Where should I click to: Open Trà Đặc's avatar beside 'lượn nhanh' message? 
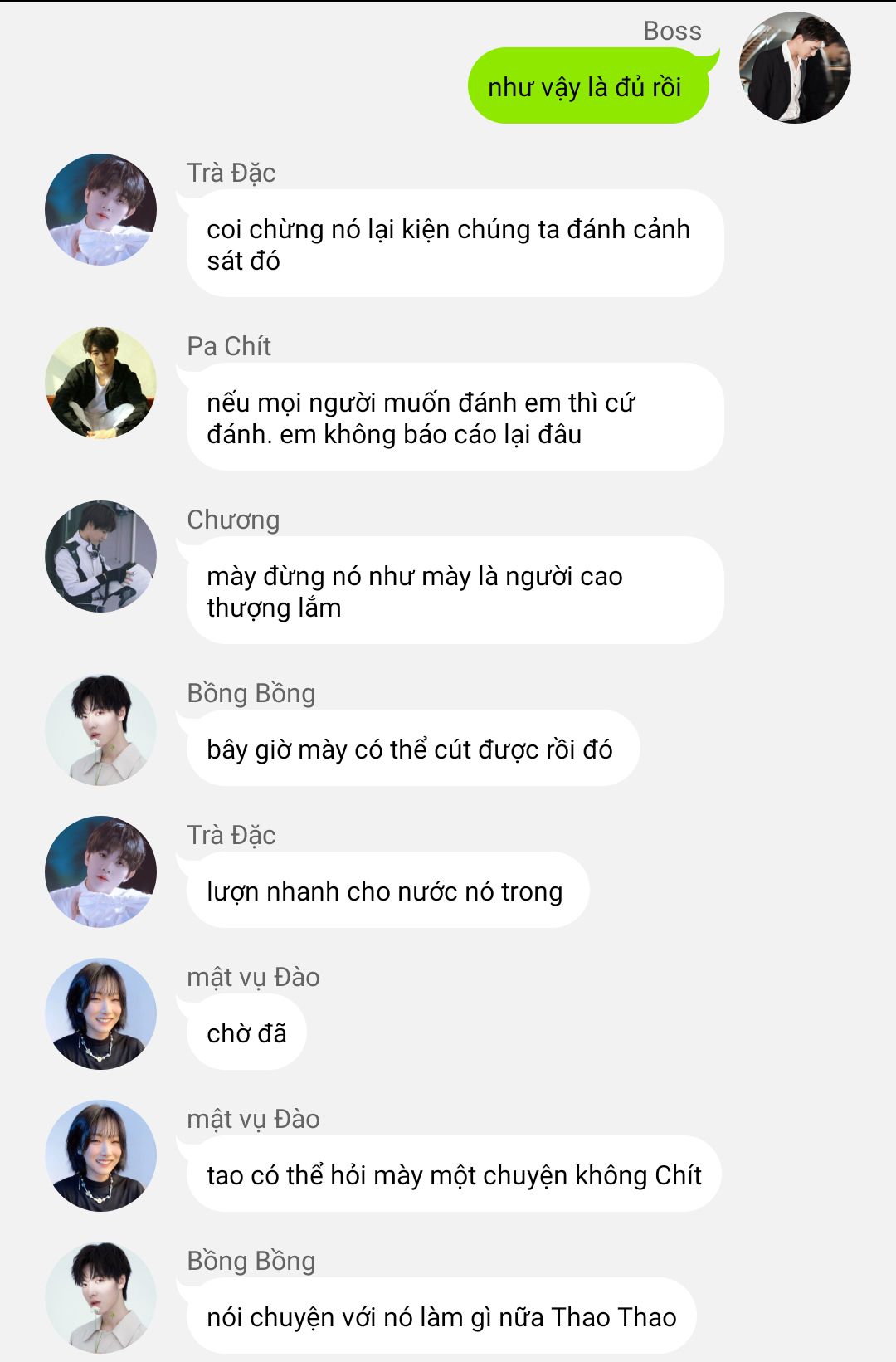pos(100,871)
